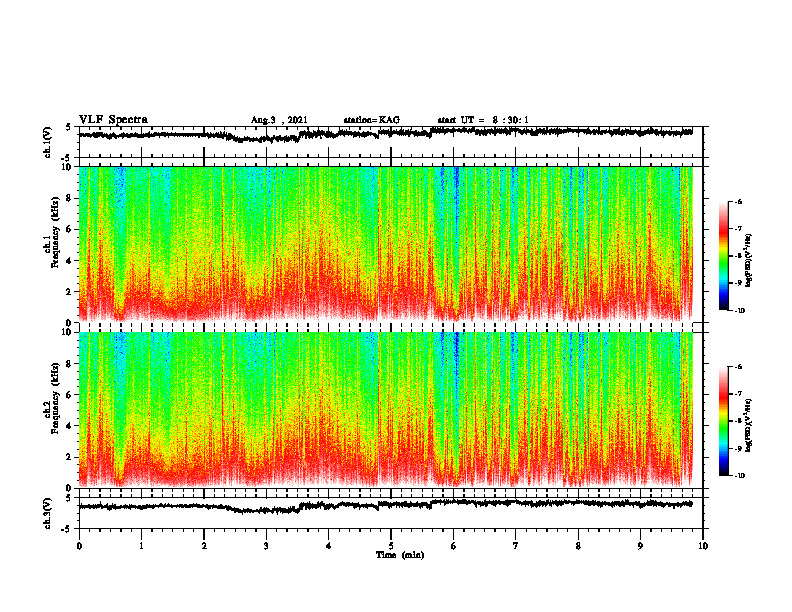This screenshot has width=792, height=612.
Task: Click ch.2 frequency axis tick 6
Action: (x=70, y=395)
